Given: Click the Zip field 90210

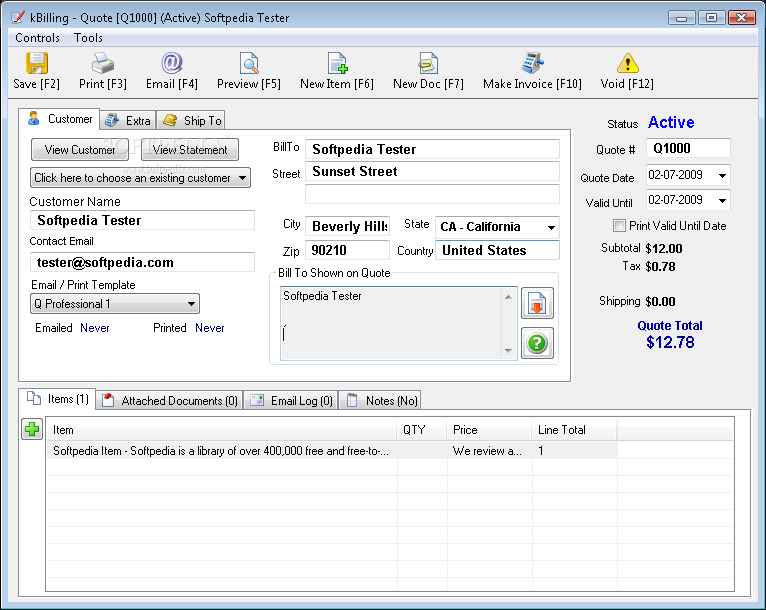Looking at the screenshot, I should click(347, 250).
